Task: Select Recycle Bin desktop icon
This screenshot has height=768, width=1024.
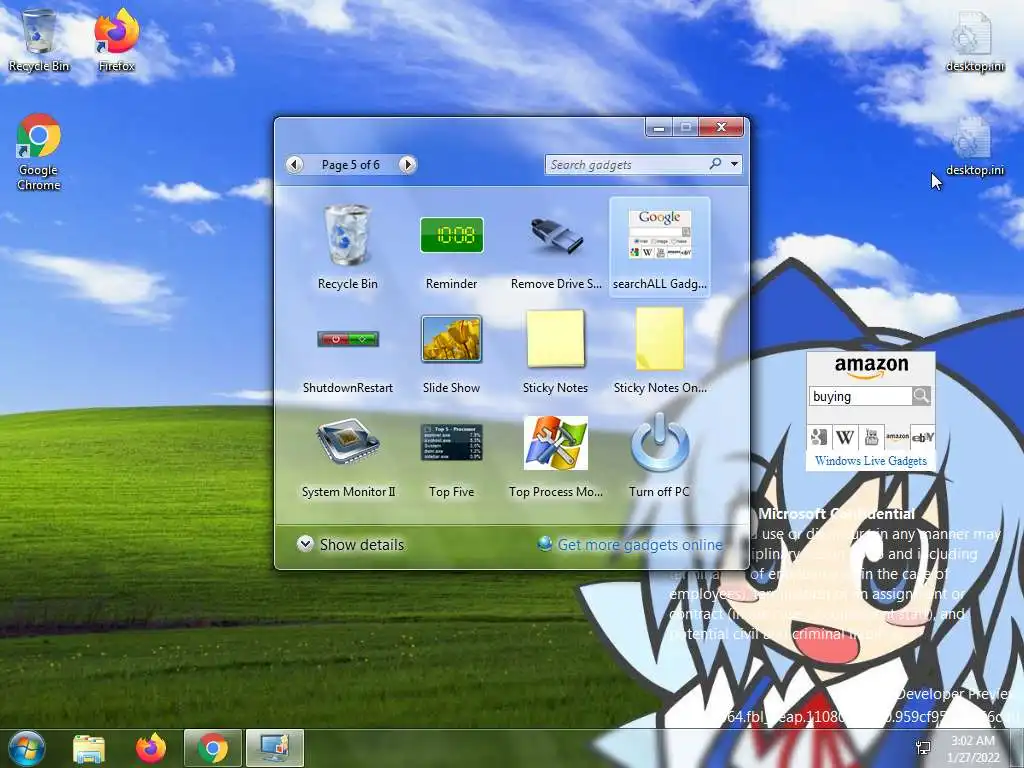Action: (x=39, y=40)
